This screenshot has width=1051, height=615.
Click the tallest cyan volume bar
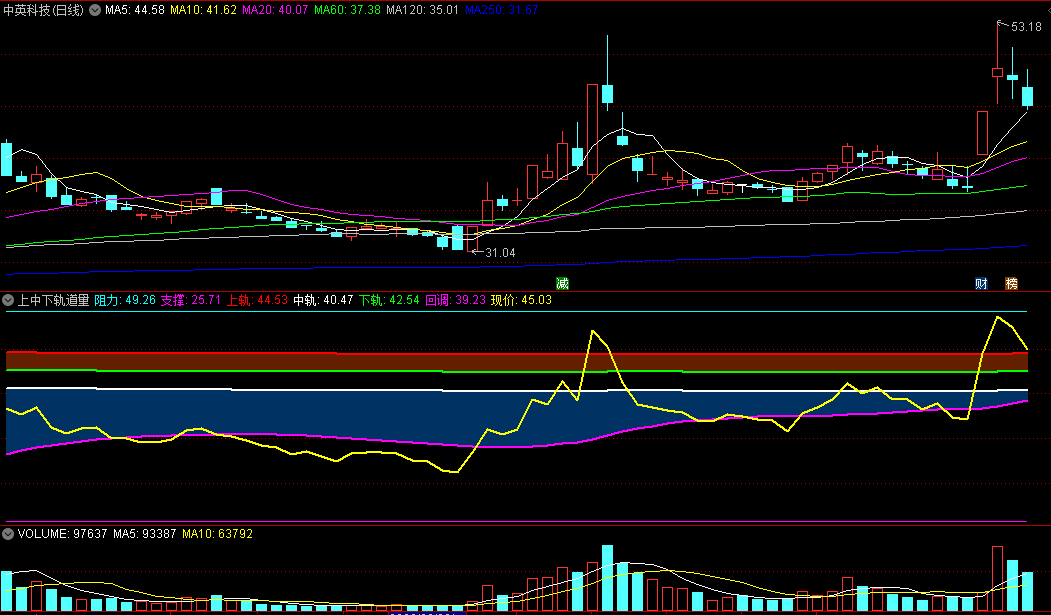pos(607,577)
